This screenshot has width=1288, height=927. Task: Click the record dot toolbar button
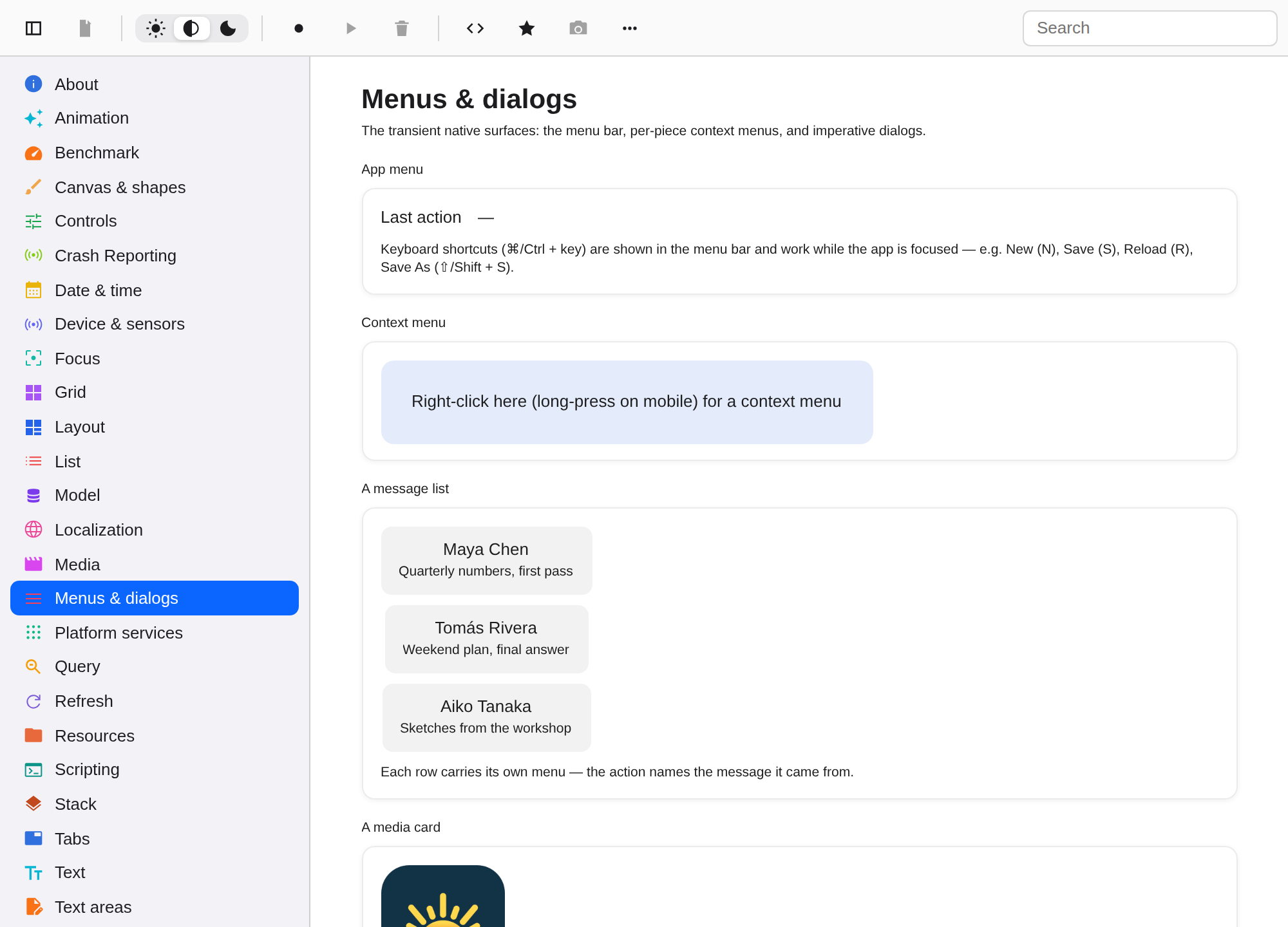(299, 28)
